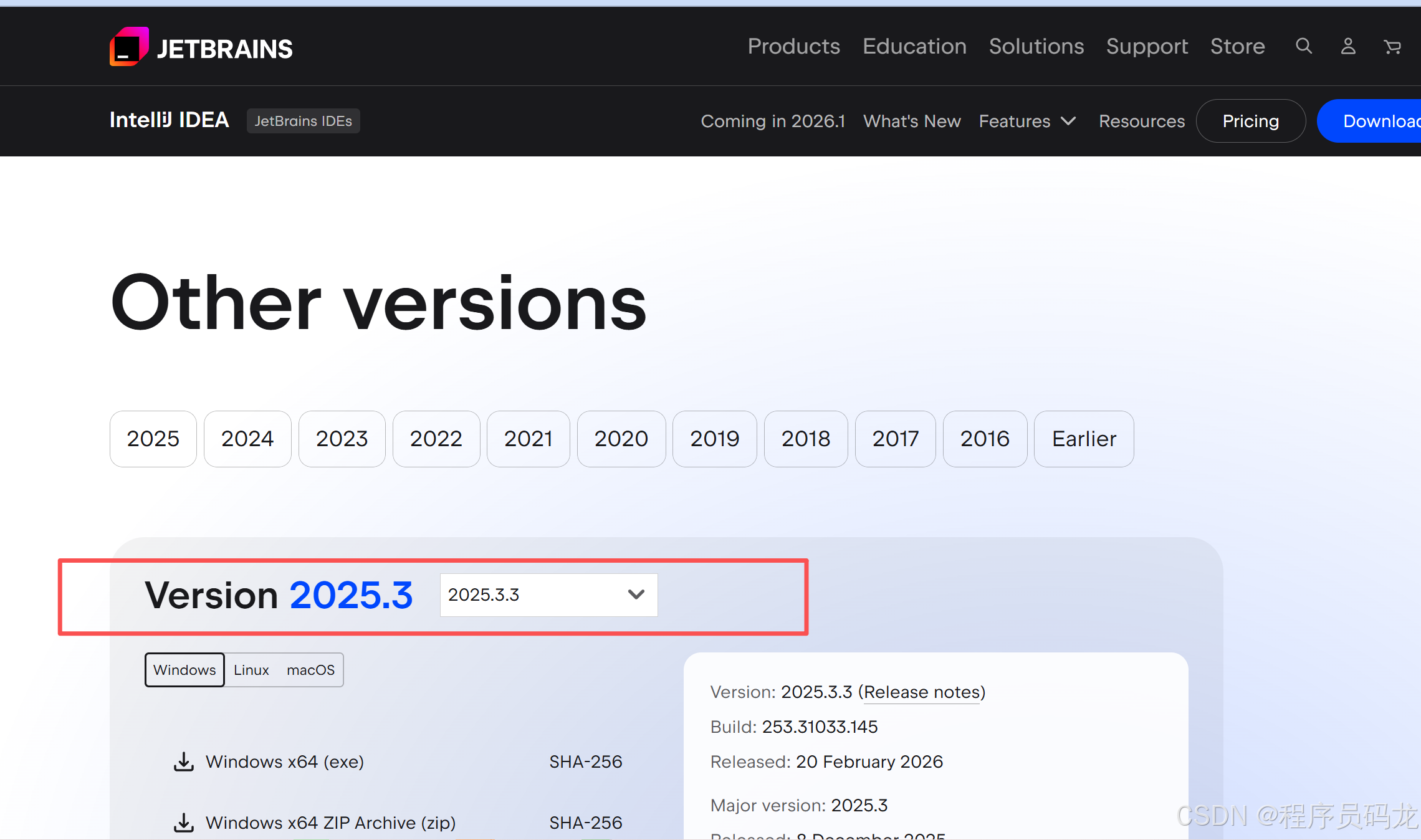Open the Support menu
1421x840 pixels.
point(1147,46)
